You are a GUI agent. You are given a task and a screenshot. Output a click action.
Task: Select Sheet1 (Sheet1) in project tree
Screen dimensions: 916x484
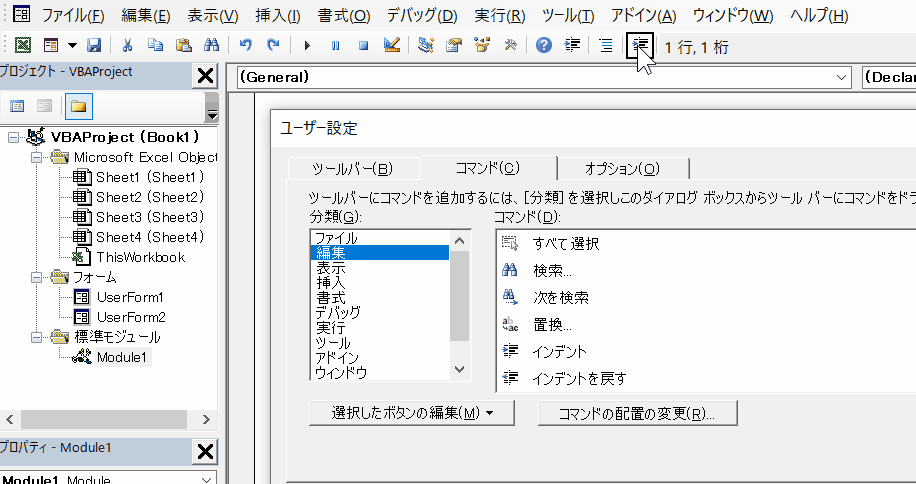[x=150, y=177]
